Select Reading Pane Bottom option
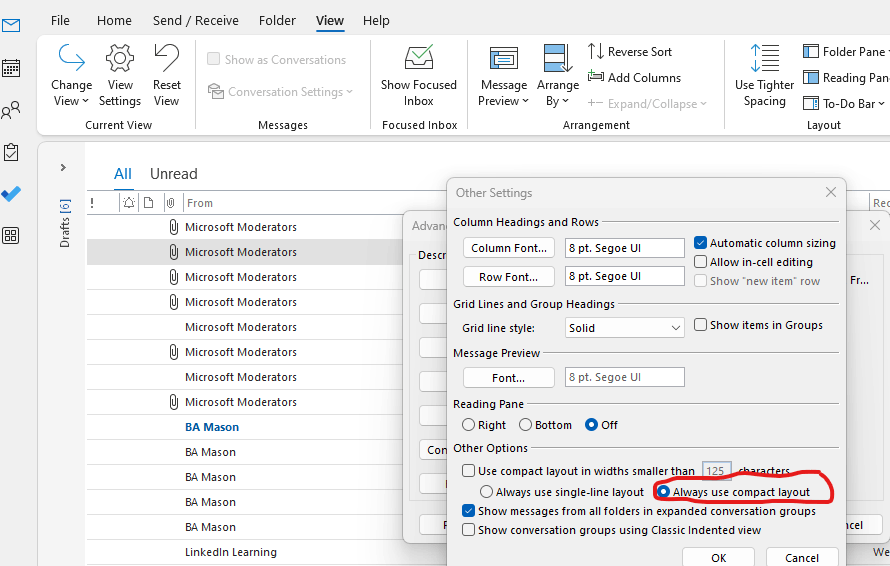Viewport: 890px width, 566px height. [526, 425]
